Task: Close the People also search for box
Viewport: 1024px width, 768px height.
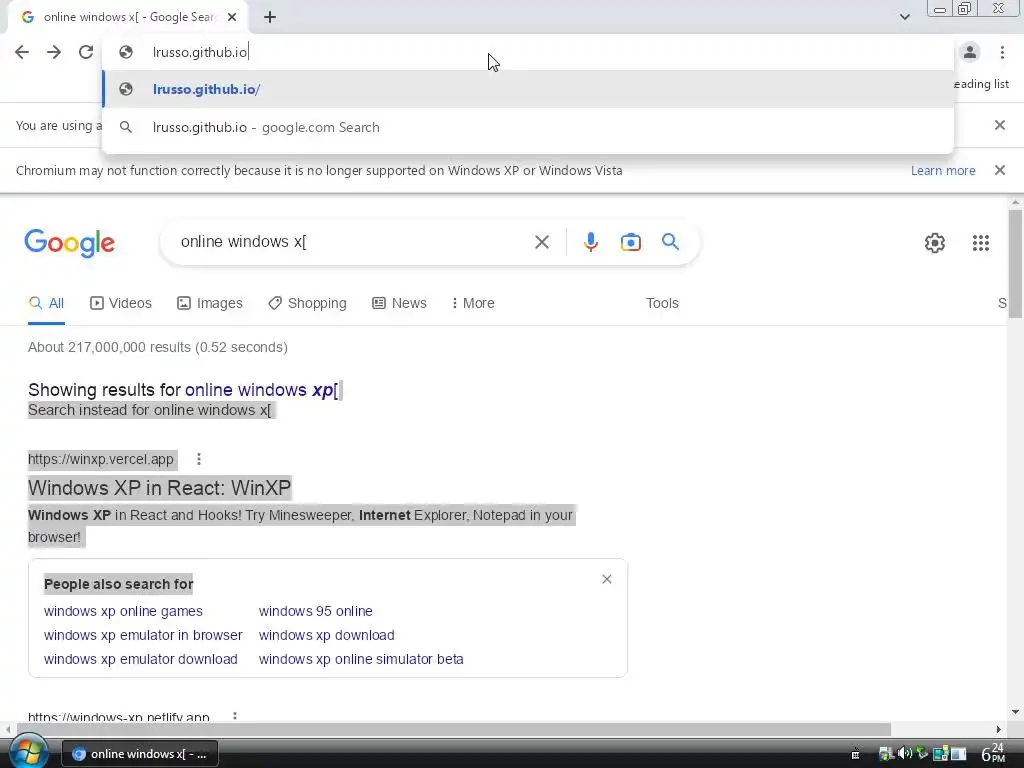Action: (607, 579)
